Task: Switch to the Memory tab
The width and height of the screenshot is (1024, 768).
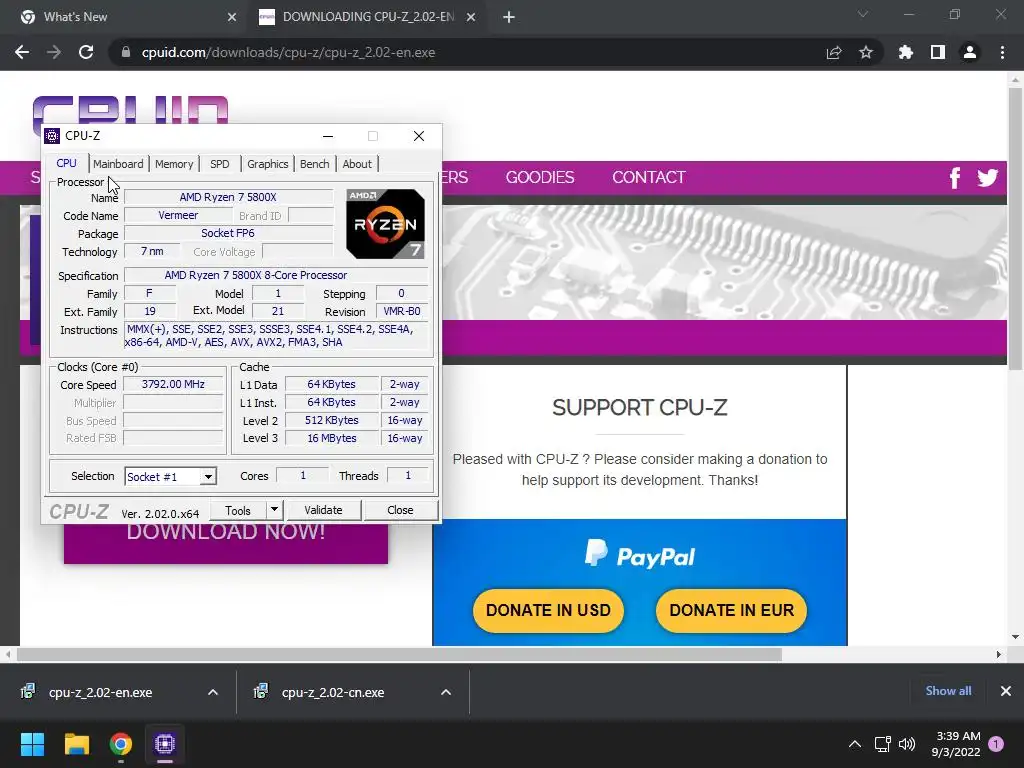Action: 174,164
